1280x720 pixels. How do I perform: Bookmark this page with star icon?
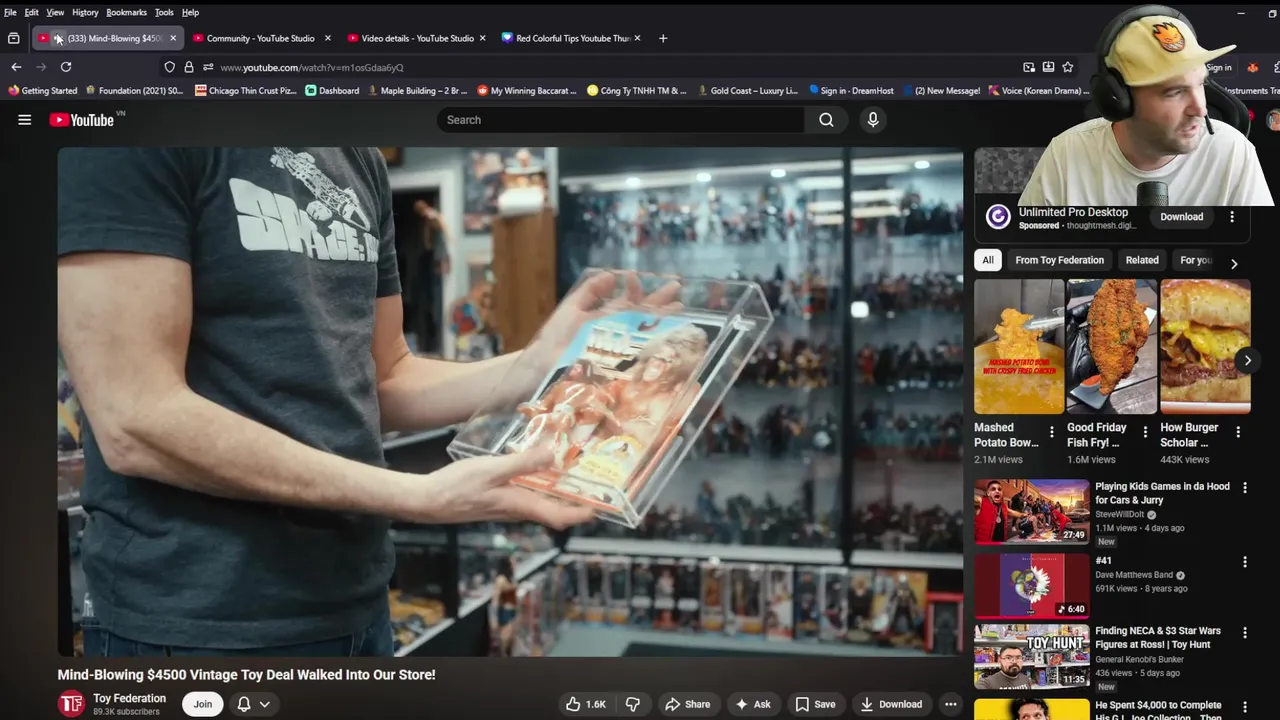[x=1068, y=67]
